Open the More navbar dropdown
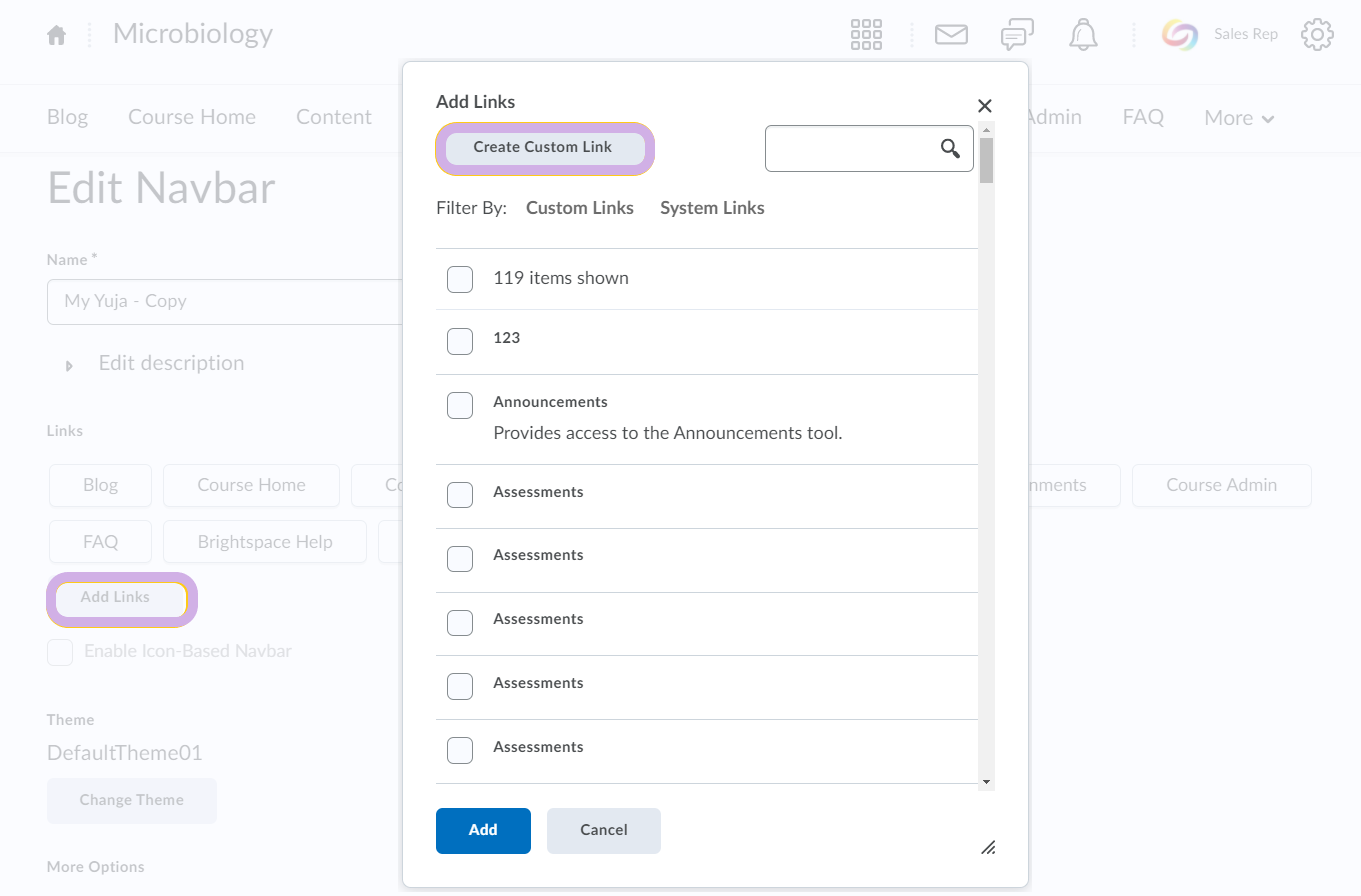Viewport: 1361px width, 896px height. (x=1239, y=118)
